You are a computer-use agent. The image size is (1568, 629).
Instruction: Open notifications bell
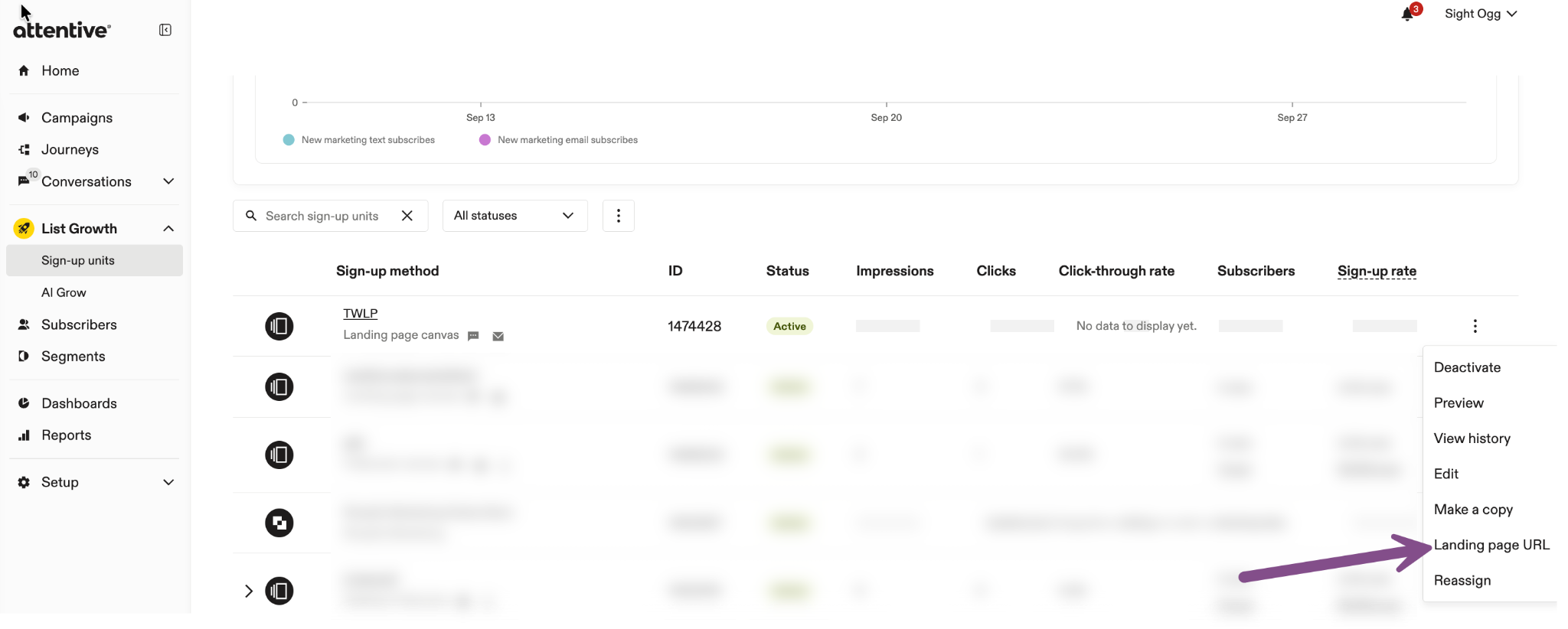coord(1407,14)
